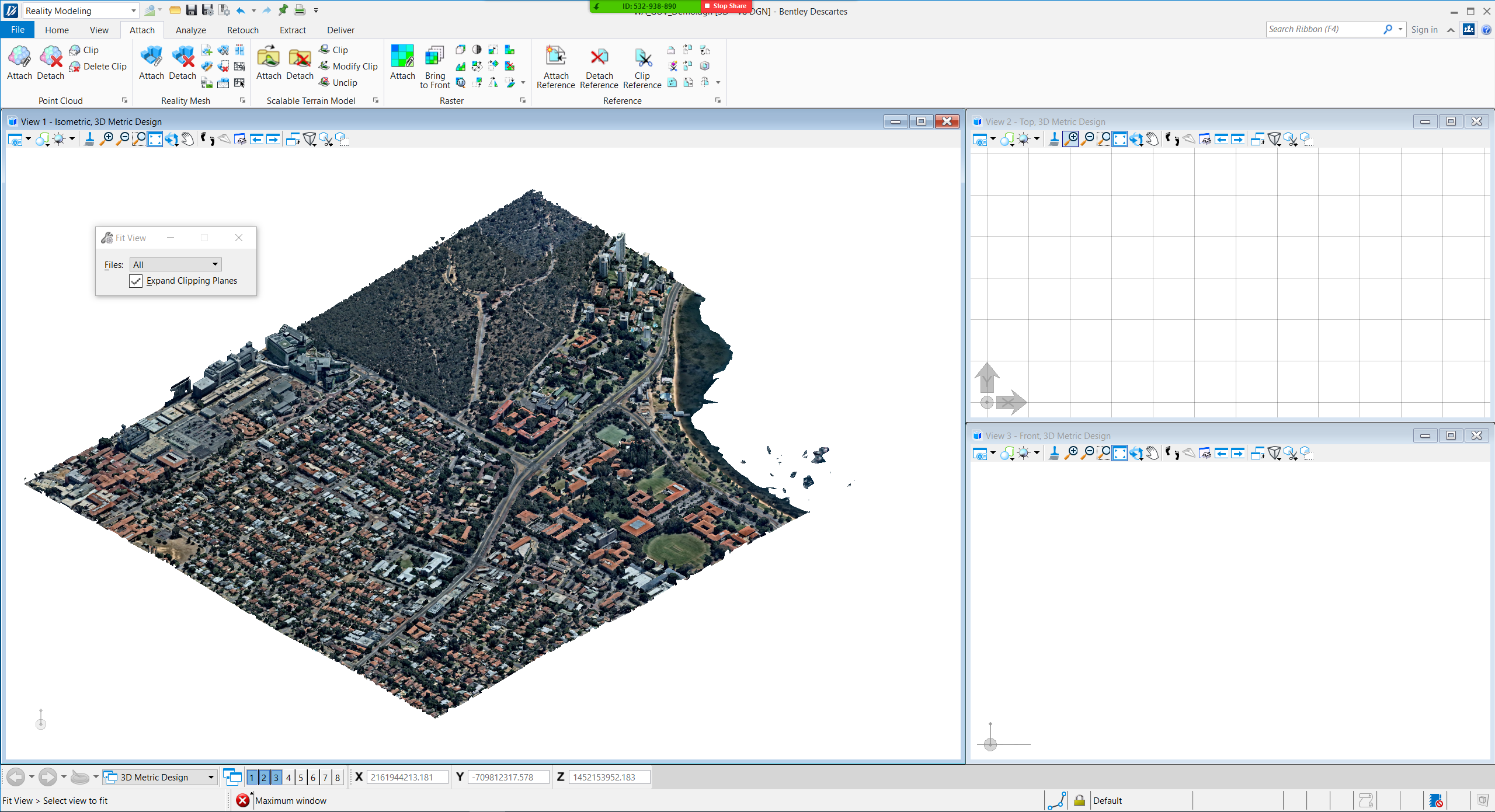The height and width of the screenshot is (812, 1495).
Task: Toggle view 4 button in view groups
Action: click(288, 777)
